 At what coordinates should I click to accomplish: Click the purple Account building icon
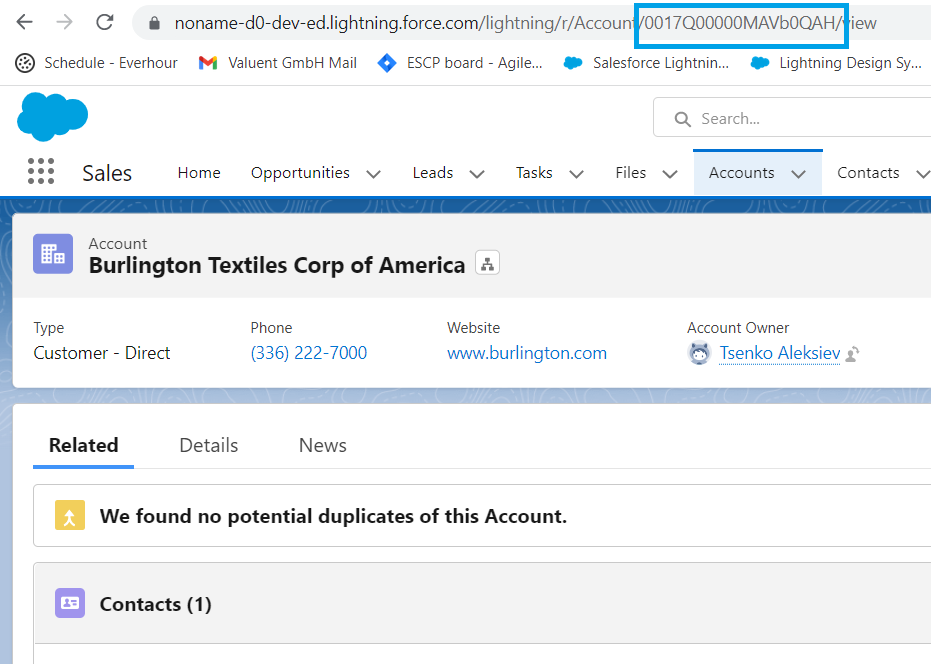[53, 254]
